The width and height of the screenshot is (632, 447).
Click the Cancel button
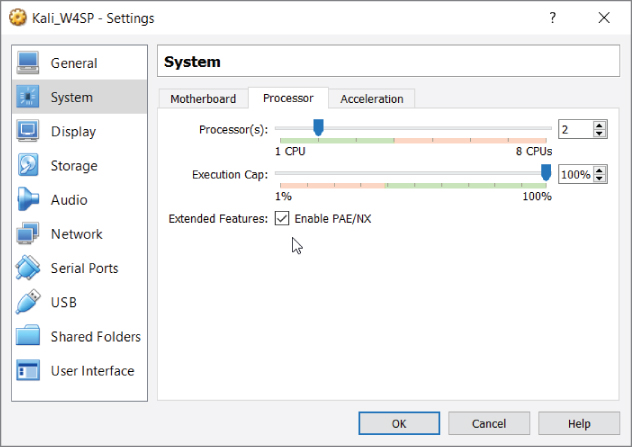[489, 423]
